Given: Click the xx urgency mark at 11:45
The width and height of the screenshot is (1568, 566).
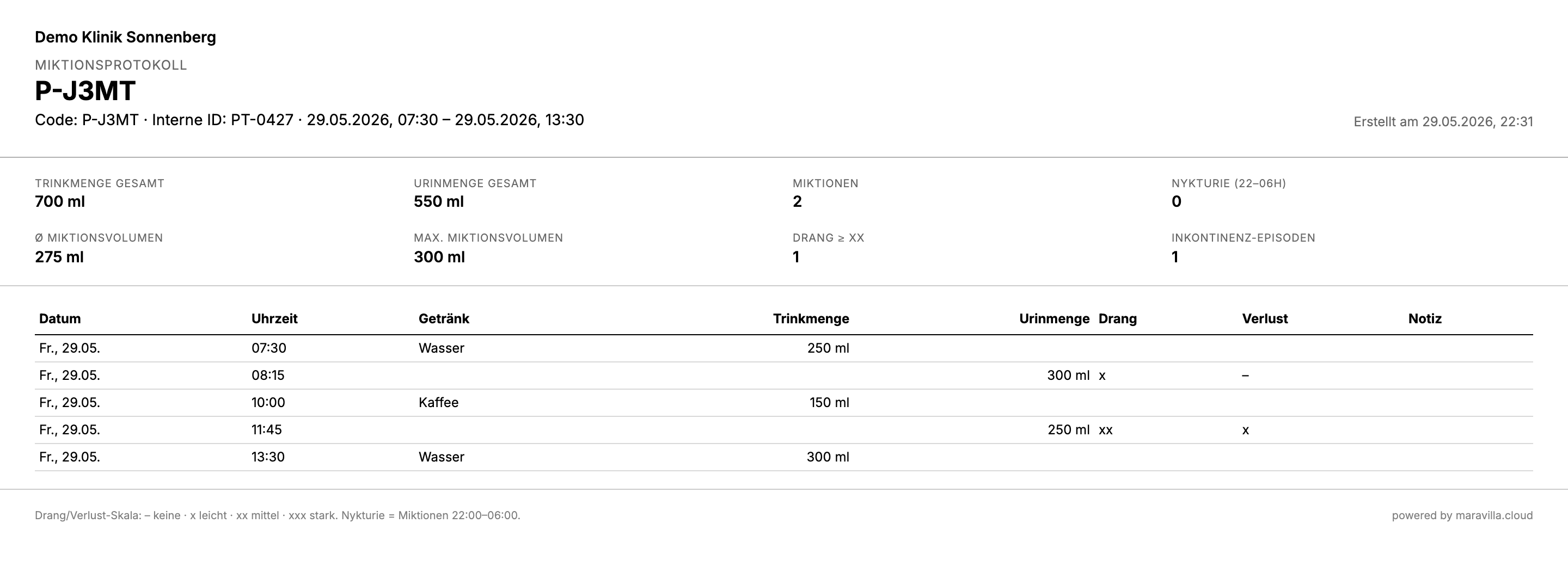Looking at the screenshot, I should (x=1105, y=430).
